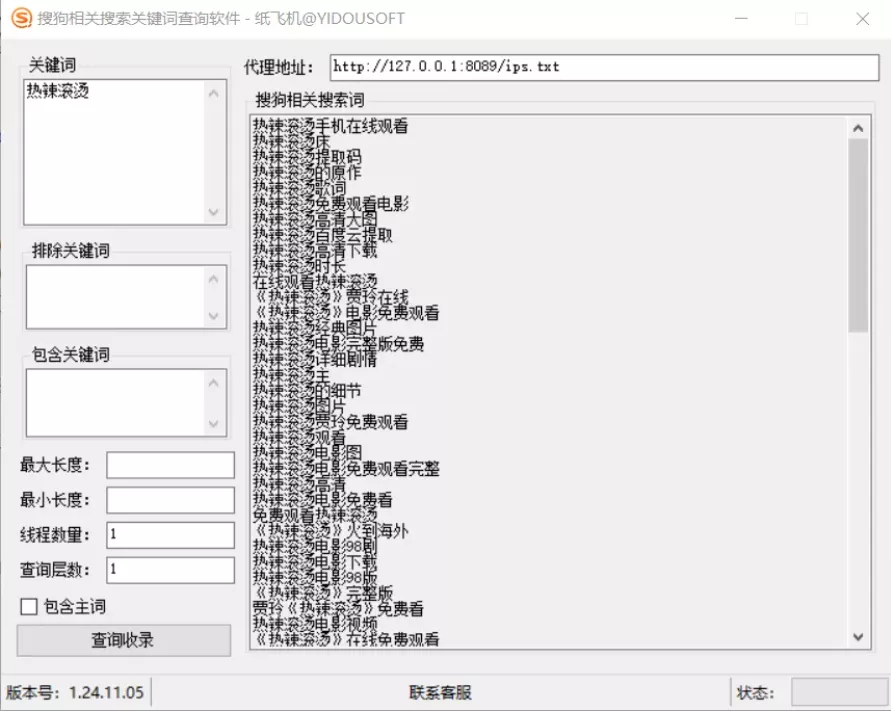
Task: Focus the 线程数量 input field
Action: (170, 535)
